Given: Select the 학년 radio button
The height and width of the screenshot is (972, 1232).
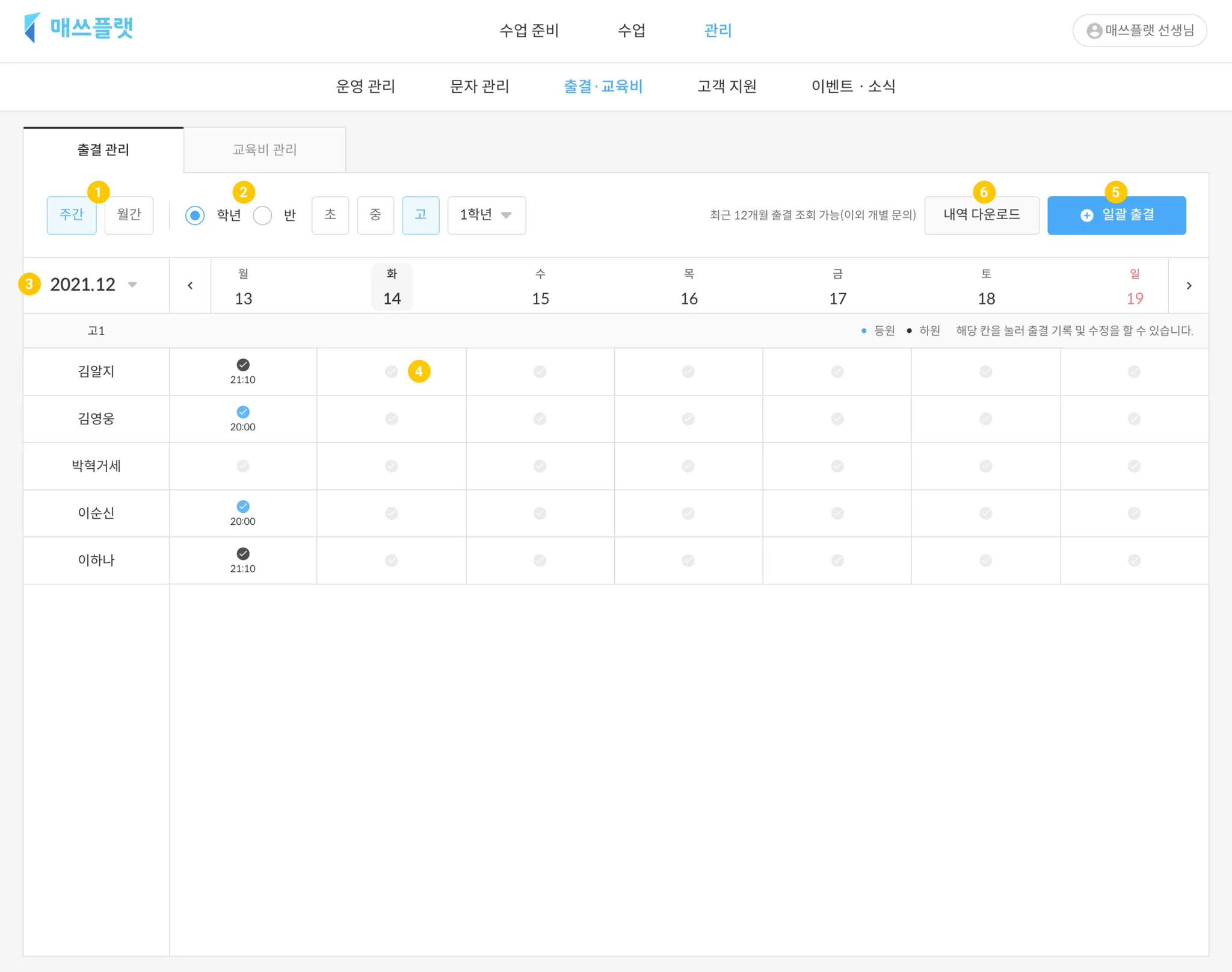Looking at the screenshot, I should tap(195, 215).
